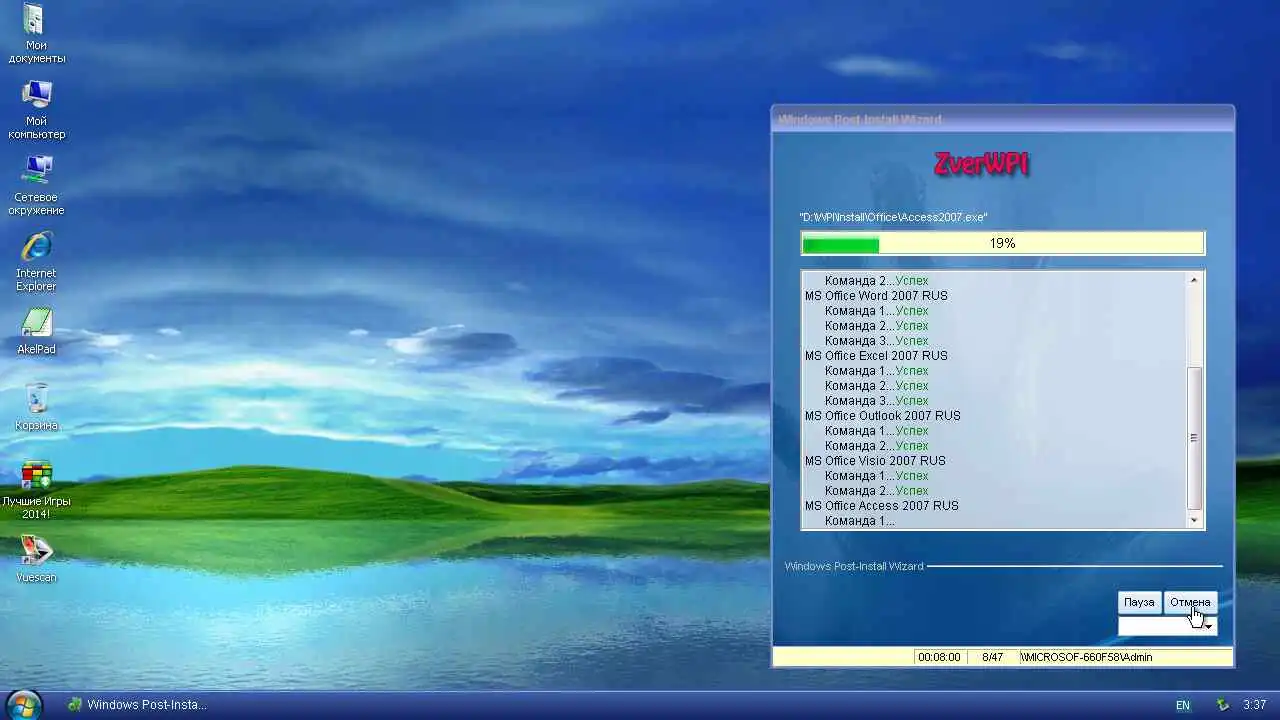Switch the EN language indicator
Screen dimensions: 1280x720
click(1183, 705)
